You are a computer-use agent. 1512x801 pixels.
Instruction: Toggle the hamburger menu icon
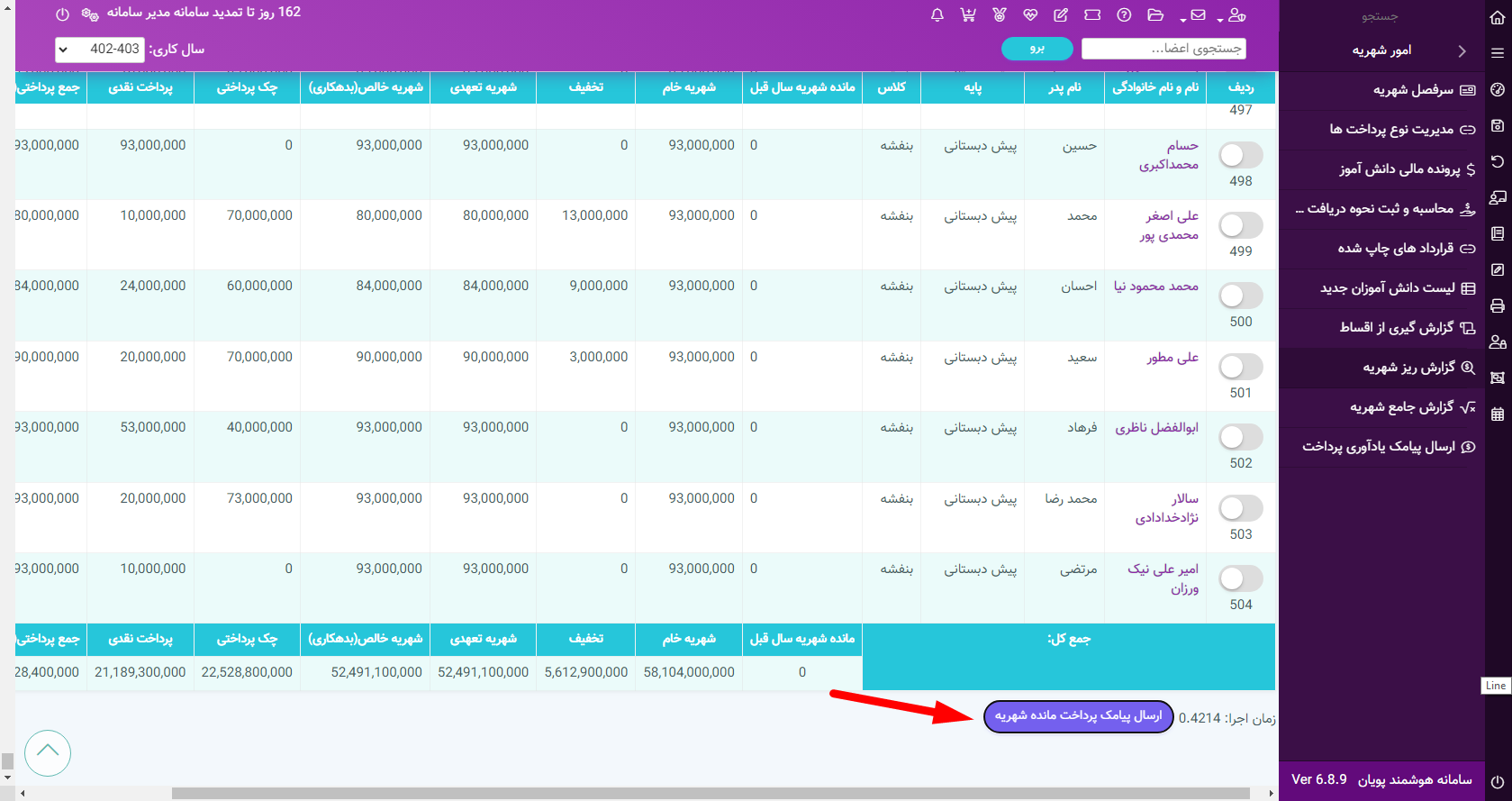[1498, 52]
